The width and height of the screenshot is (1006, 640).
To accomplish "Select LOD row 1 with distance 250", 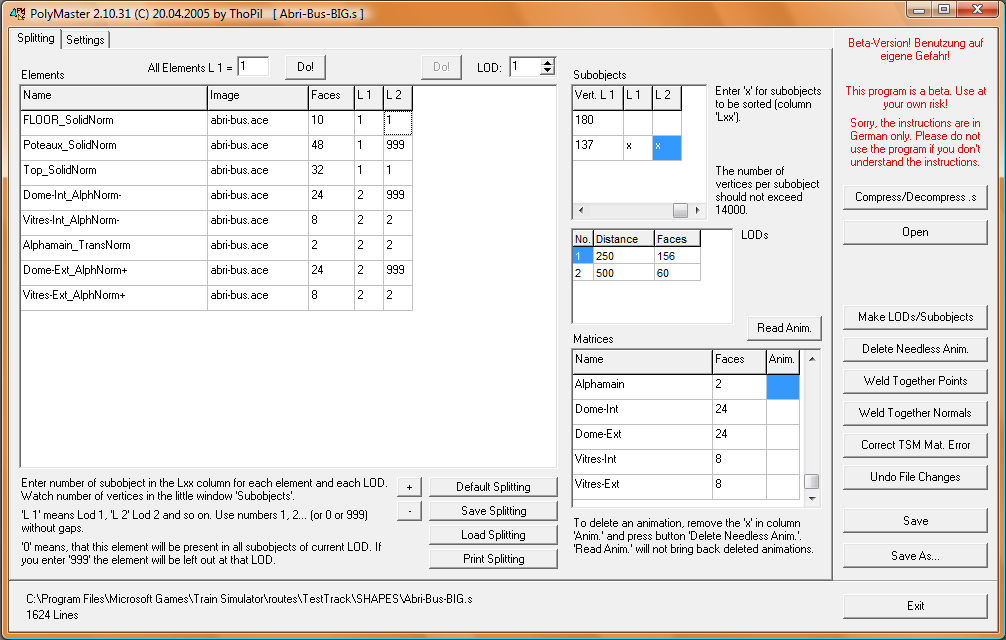I will tap(636, 256).
